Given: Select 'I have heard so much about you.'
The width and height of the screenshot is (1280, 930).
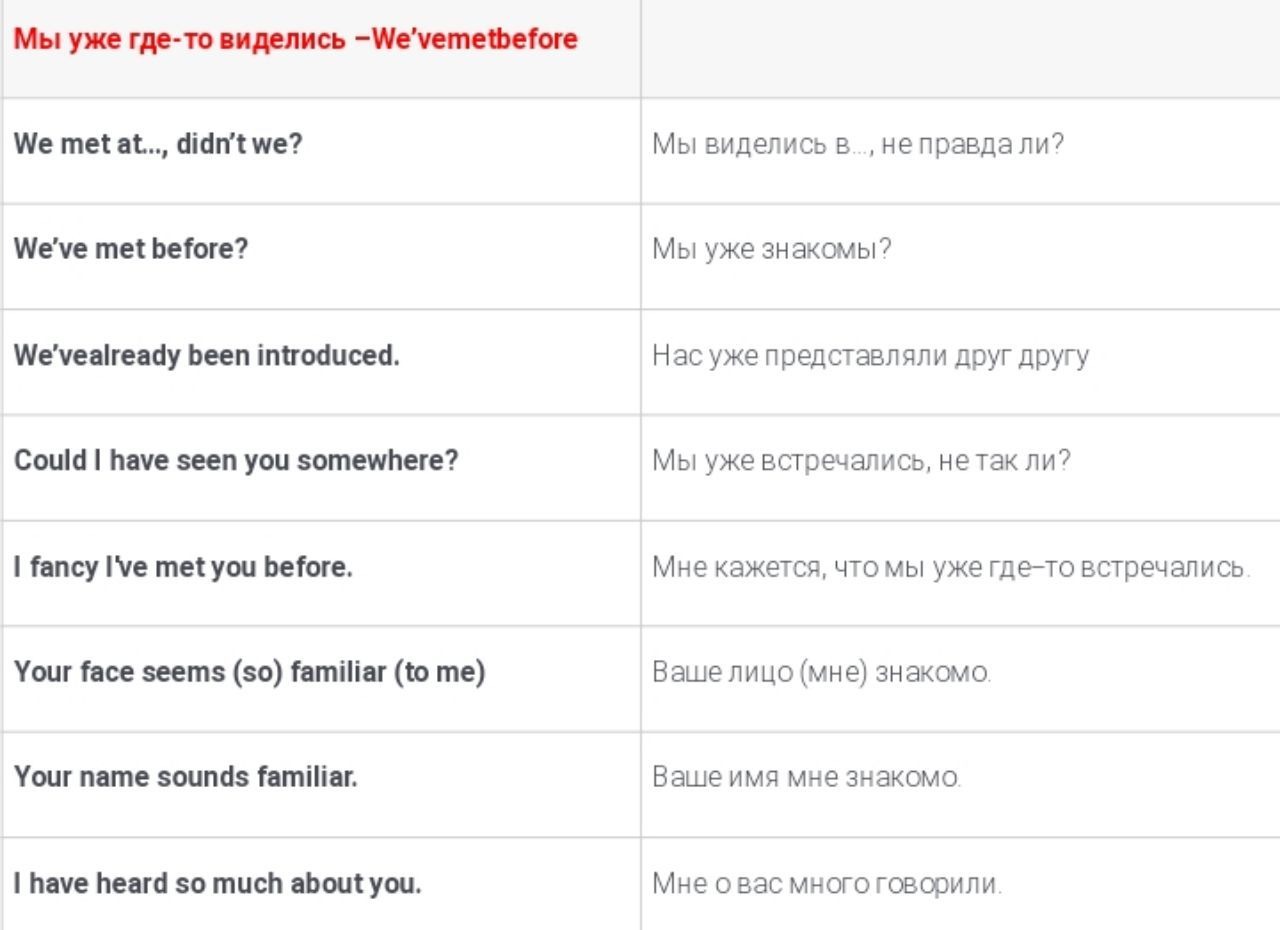Looking at the screenshot, I should 217,884.
